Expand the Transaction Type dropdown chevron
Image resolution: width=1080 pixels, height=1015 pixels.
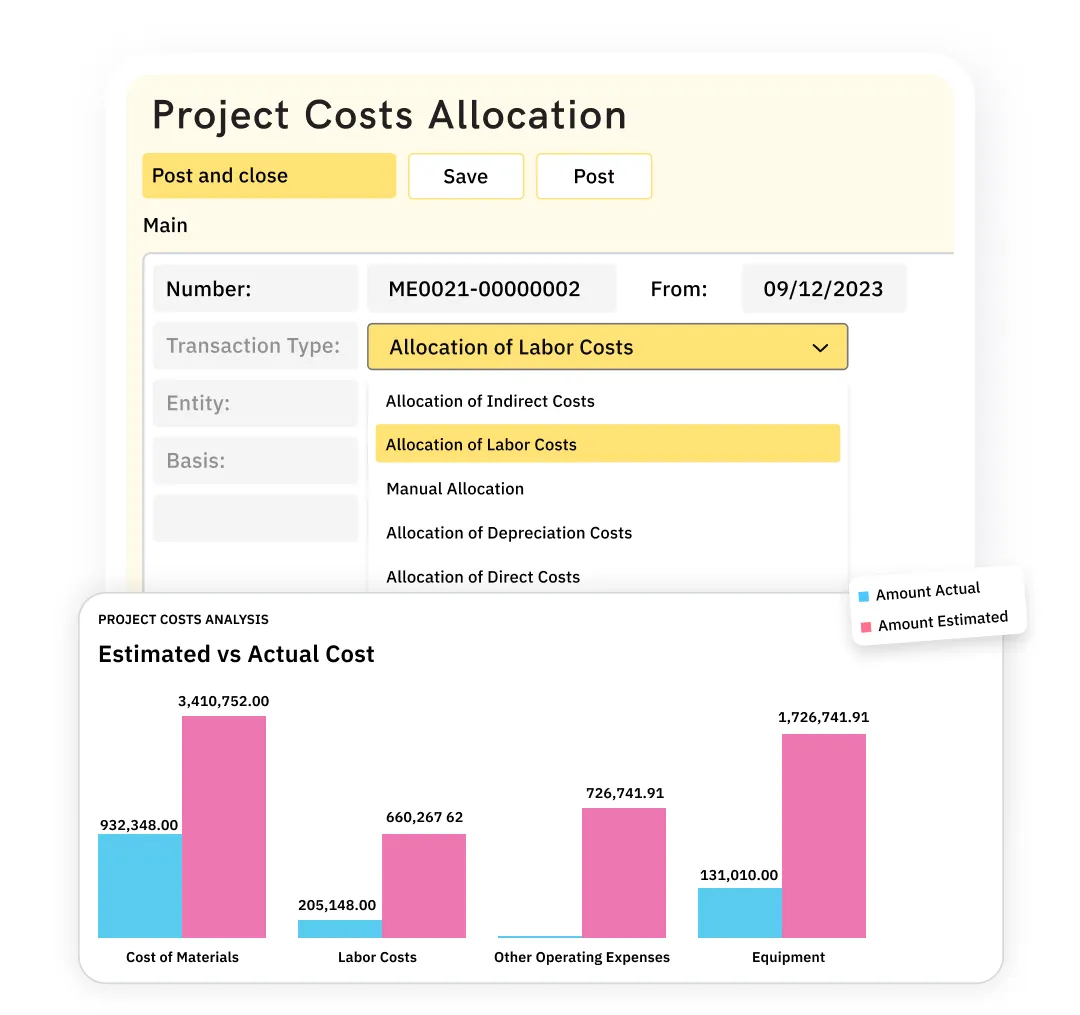coord(820,348)
